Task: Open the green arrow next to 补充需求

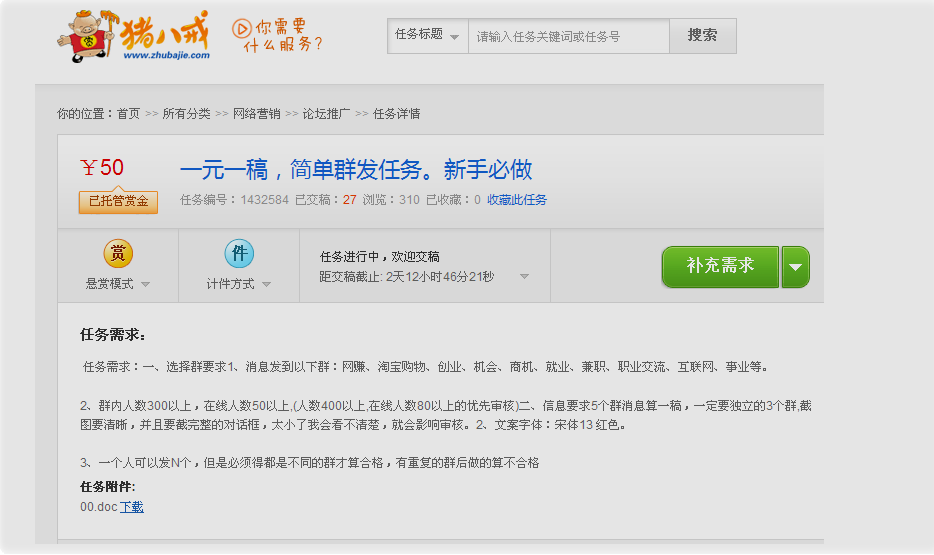Action: [795, 267]
